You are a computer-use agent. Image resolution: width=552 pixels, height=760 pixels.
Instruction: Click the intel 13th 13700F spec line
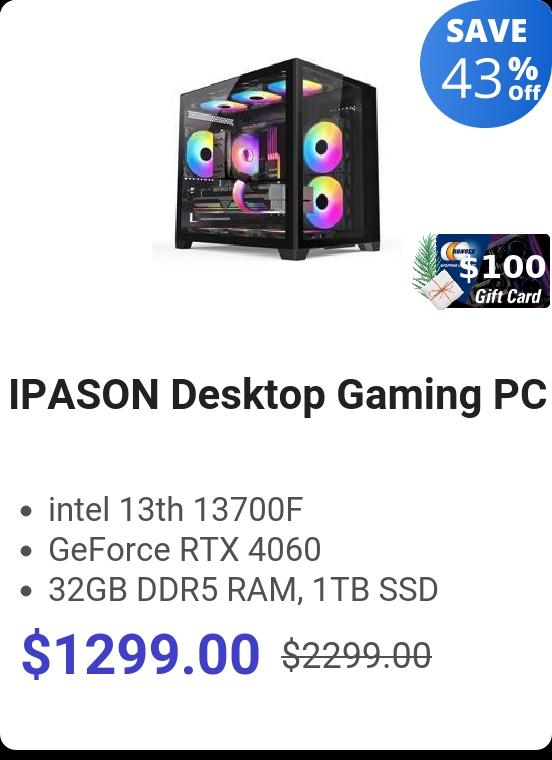[x=175, y=509]
